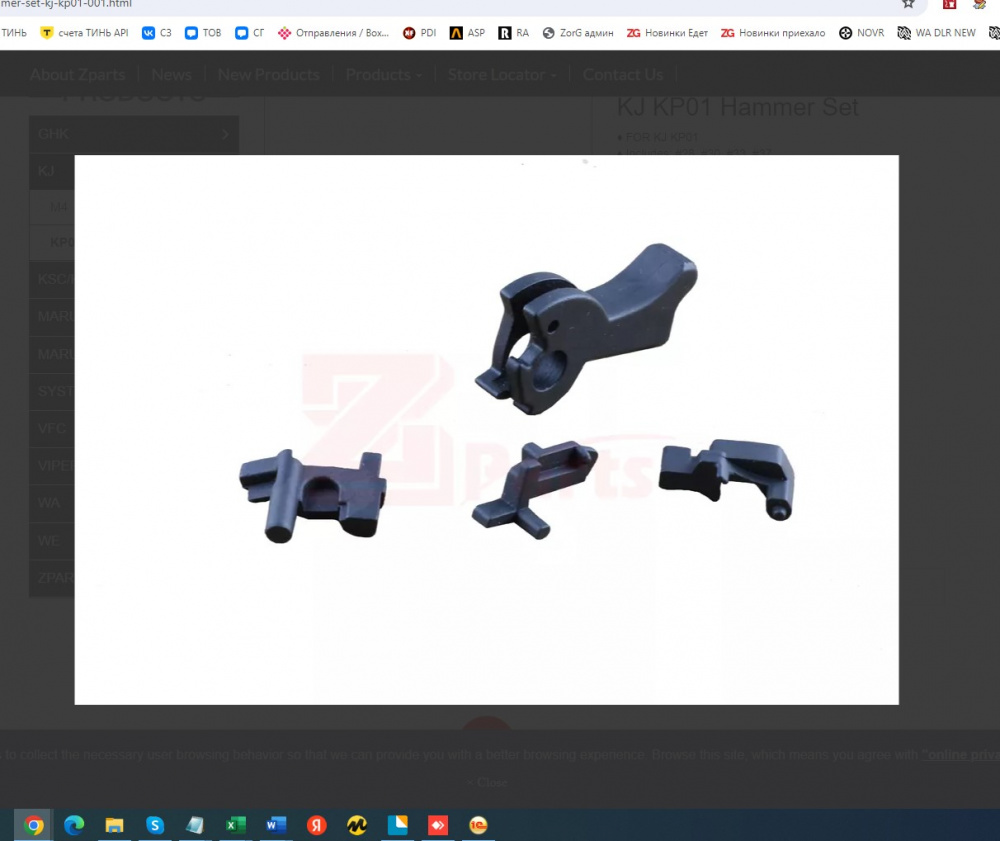Image resolution: width=1000 pixels, height=841 pixels.
Task: Open Excel from the taskbar
Action: (235, 825)
